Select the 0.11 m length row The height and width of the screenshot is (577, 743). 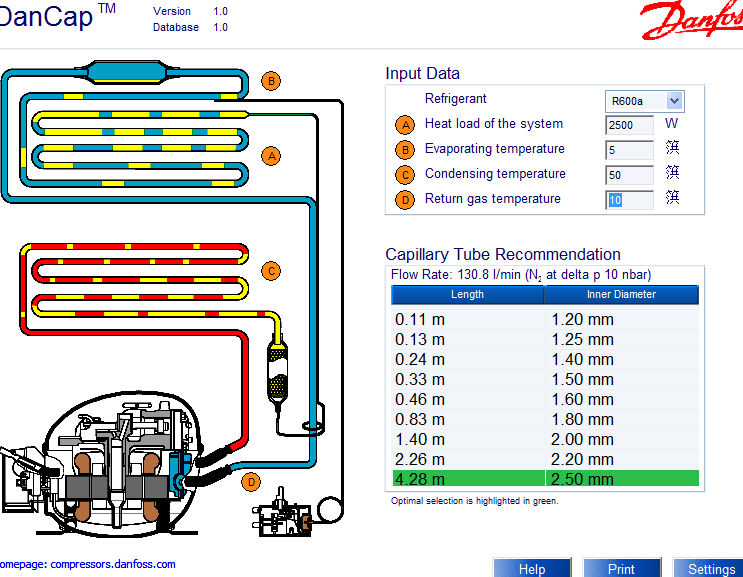(x=545, y=319)
